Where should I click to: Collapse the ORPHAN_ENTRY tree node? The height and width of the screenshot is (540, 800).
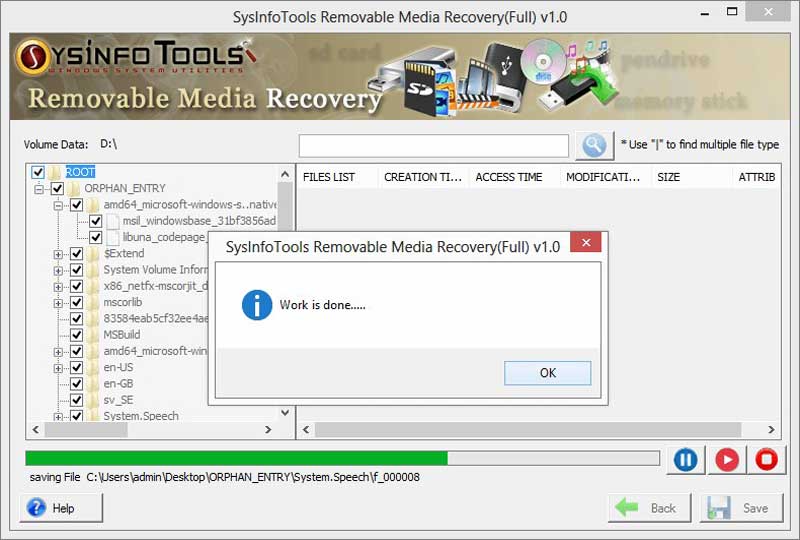(x=39, y=189)
